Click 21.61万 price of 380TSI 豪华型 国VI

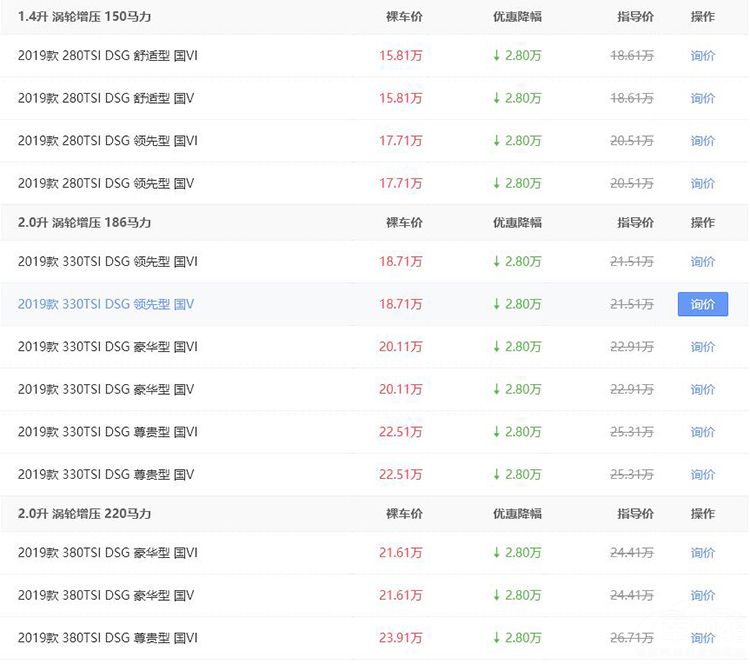click(400, 553)
